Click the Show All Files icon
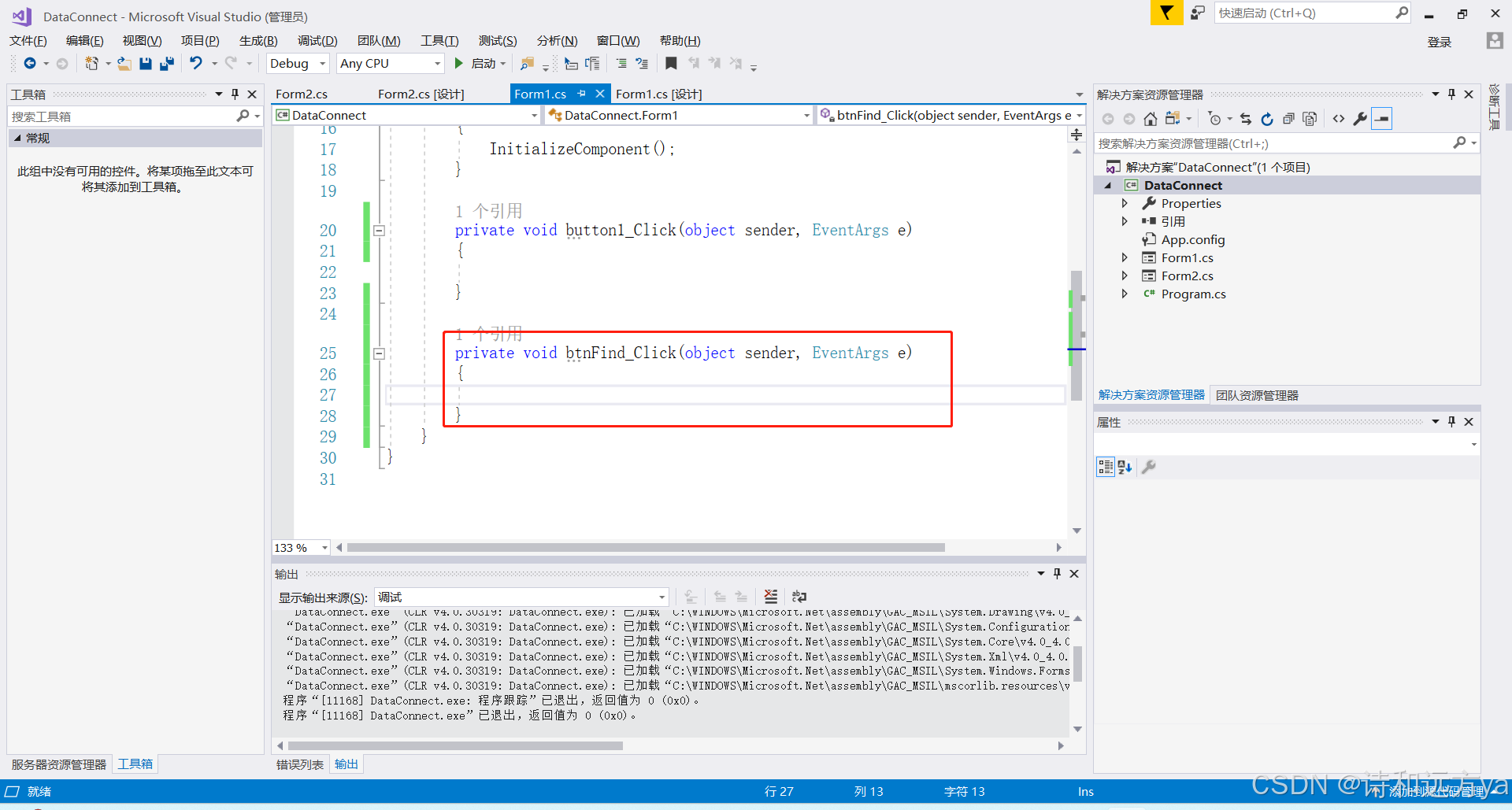Screen dimensions: 1512x810 click(1310, 119)
